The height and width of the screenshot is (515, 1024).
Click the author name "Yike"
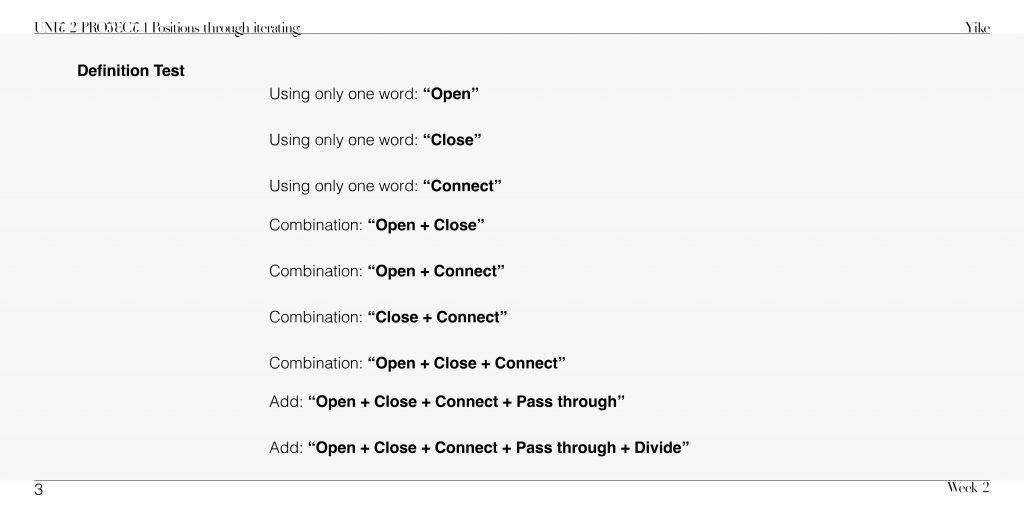(x=977, y=28)
